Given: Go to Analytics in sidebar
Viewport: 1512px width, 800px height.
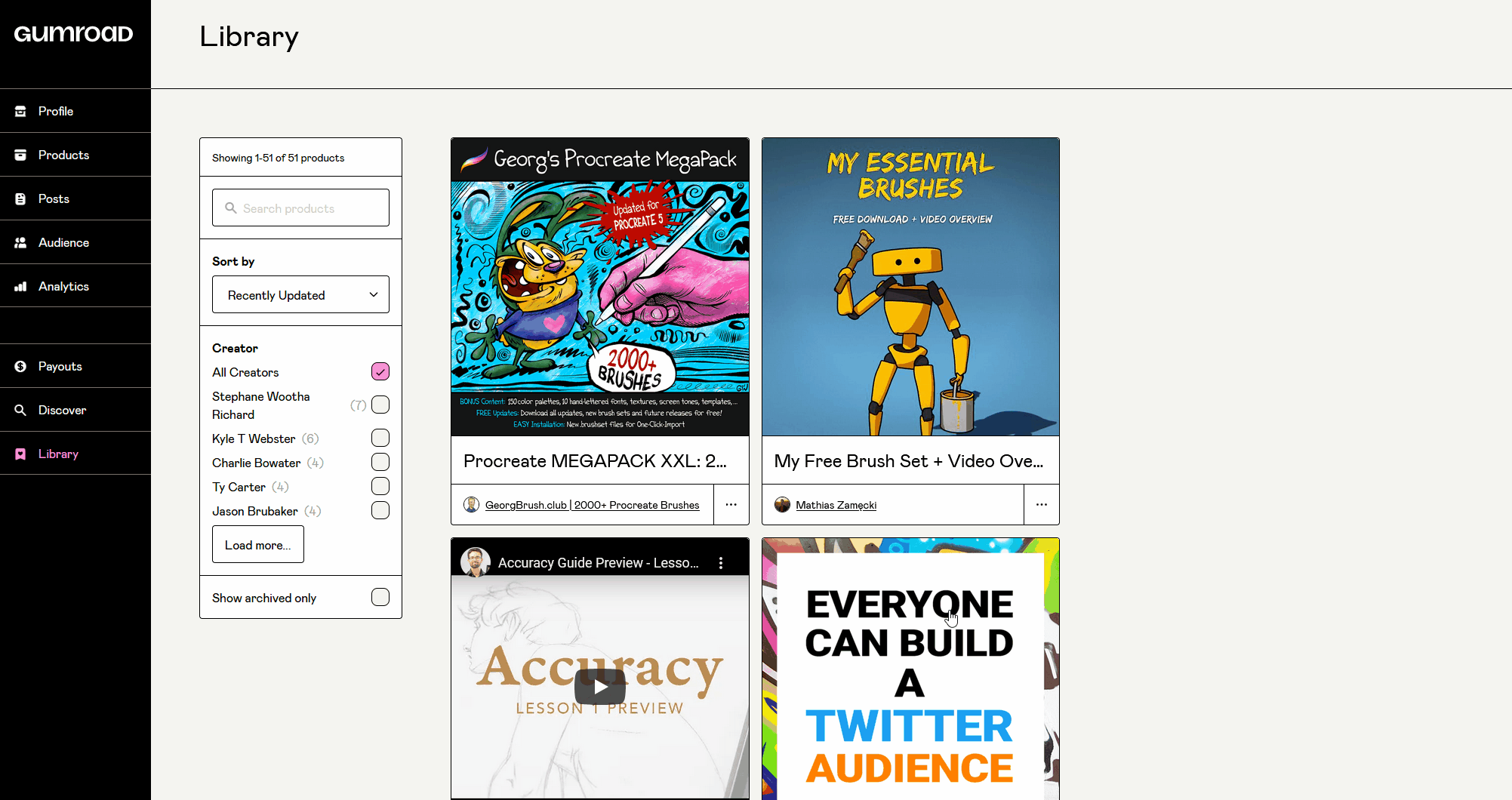Looking at the screenshot, I should [x=75, y=286].
